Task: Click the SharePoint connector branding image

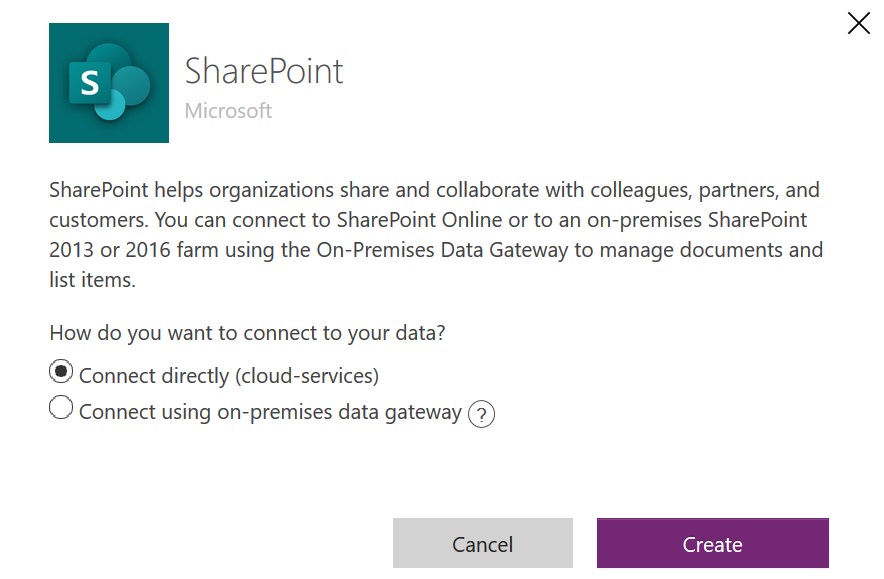Action: (109, 83)
